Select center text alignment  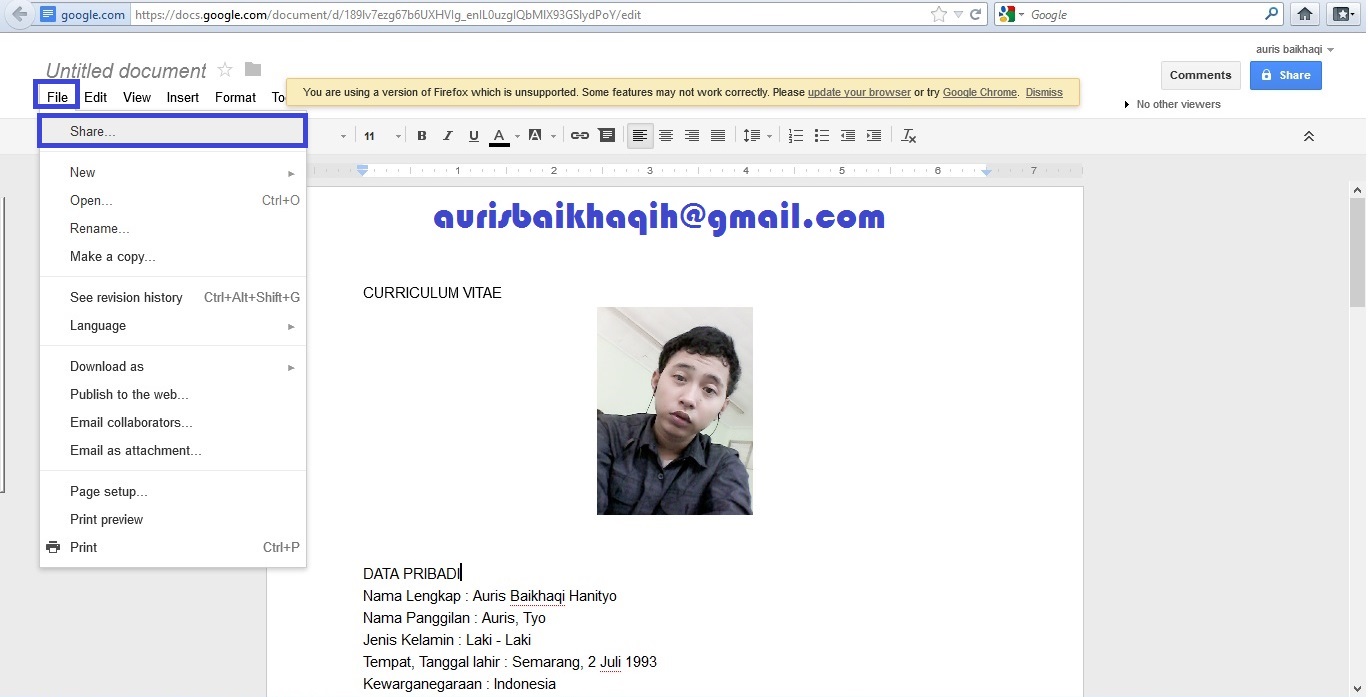(x=666, y=135)
